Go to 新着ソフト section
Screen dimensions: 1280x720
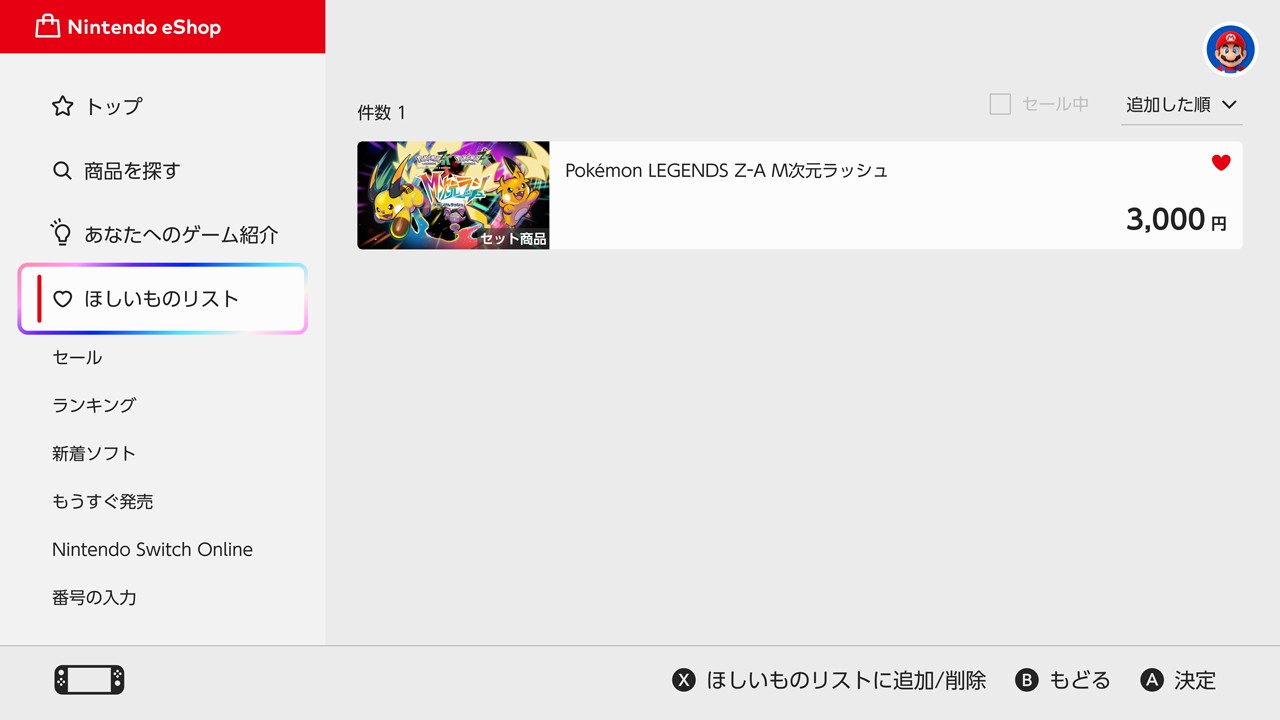94,453
